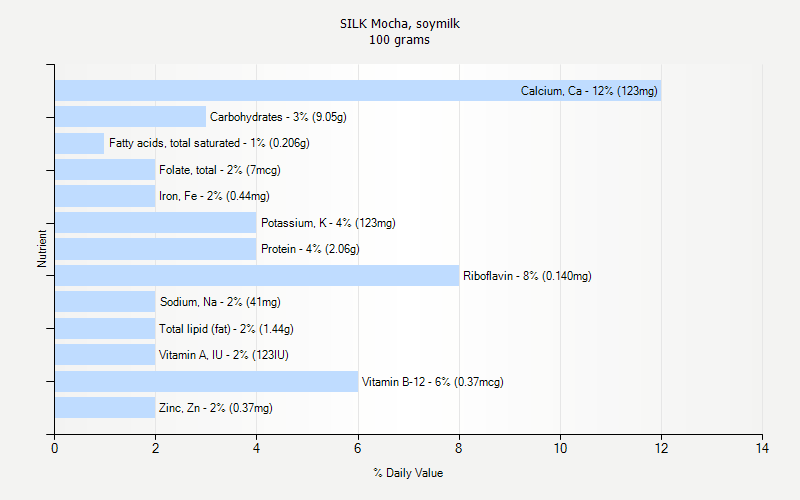Click the % Daily Value axis title

point(408,473)
